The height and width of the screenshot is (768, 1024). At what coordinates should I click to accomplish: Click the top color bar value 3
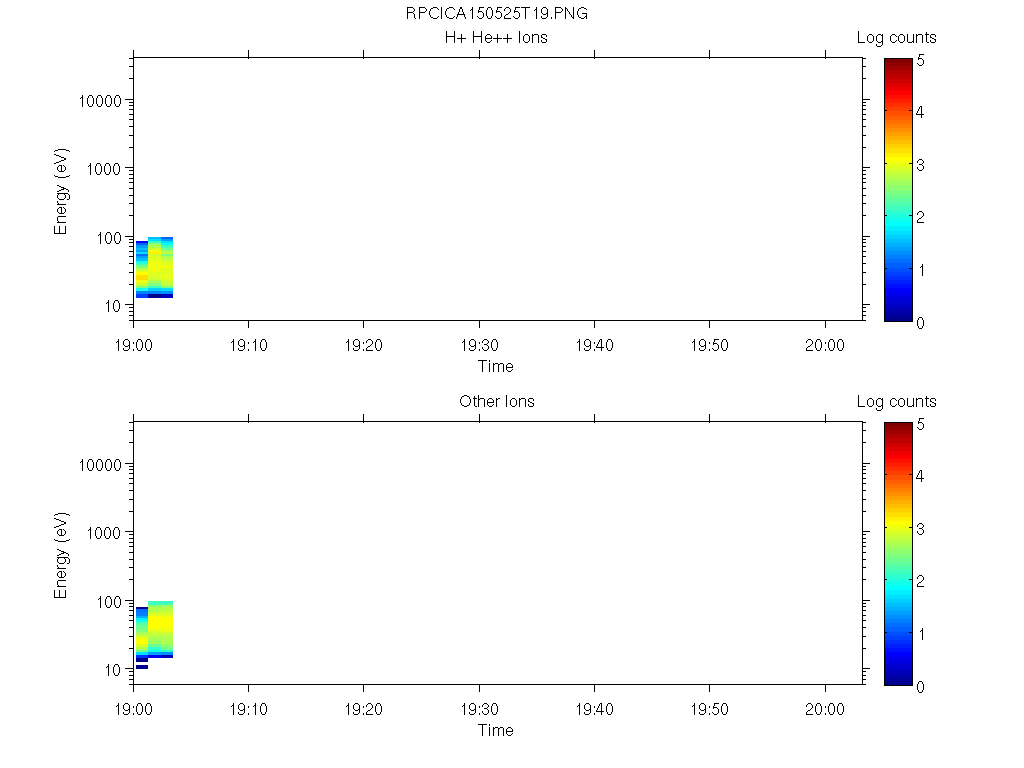(x=920, y=165)
